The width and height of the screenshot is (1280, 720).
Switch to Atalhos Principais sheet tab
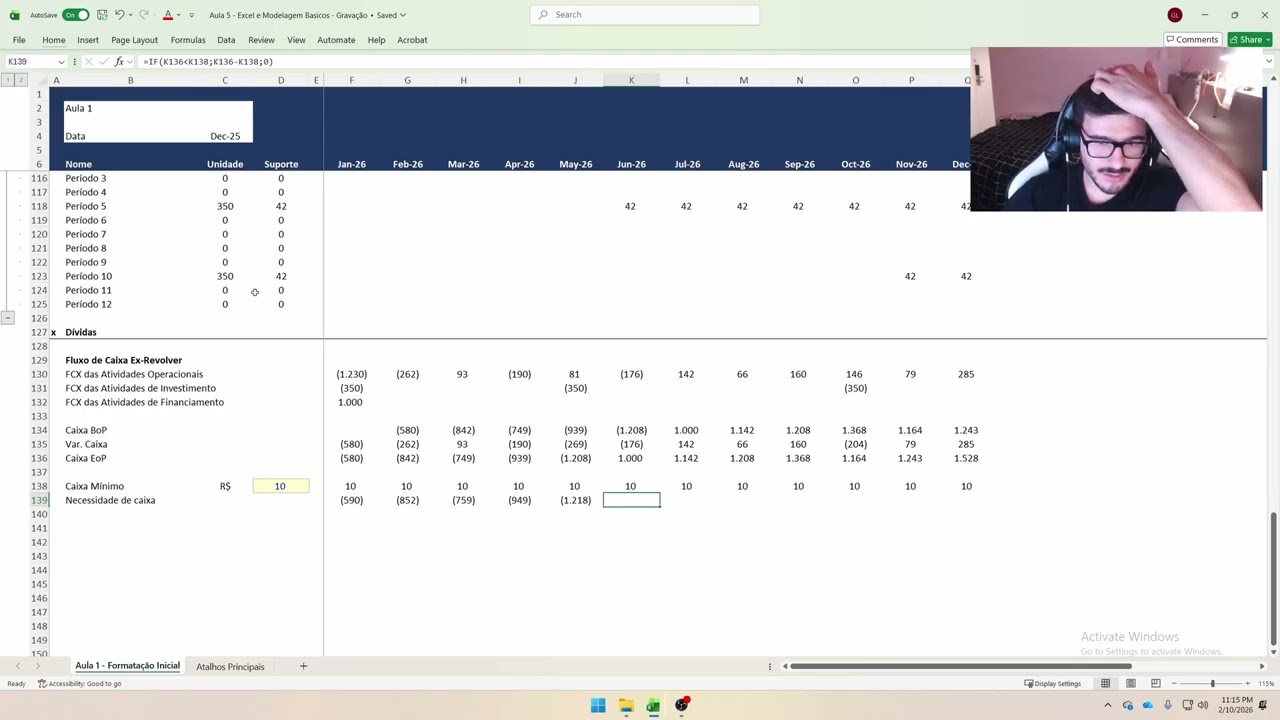230,666
